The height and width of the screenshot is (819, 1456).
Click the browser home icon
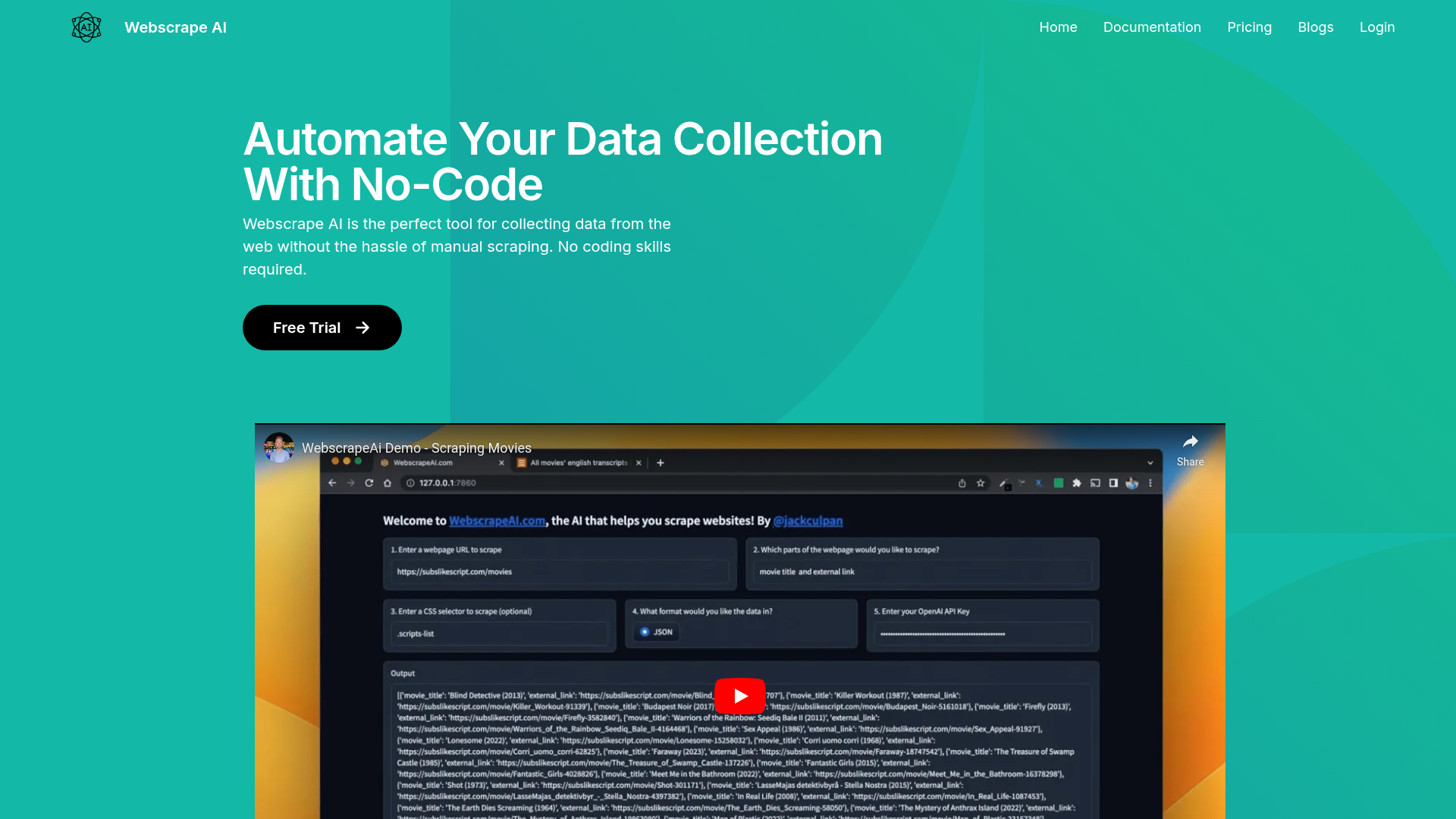click(388, 482)
